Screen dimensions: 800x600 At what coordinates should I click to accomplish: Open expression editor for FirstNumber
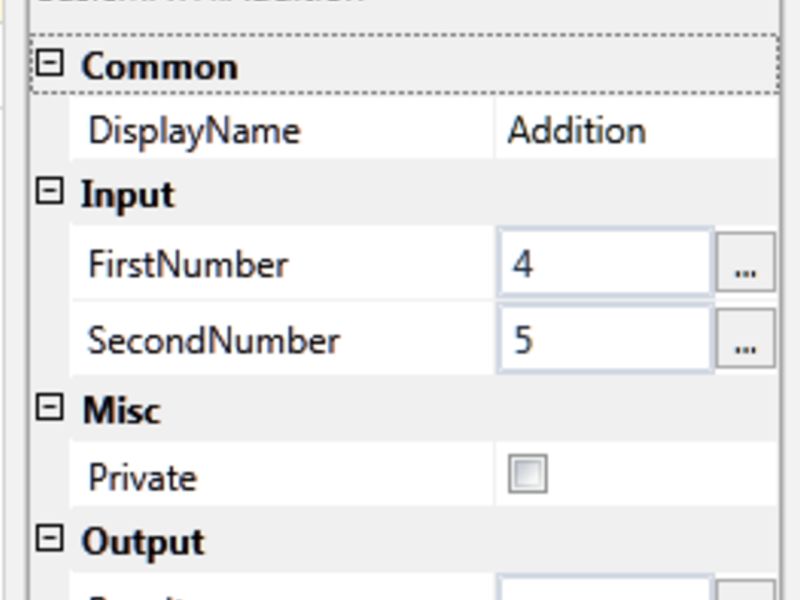(743, 263)
